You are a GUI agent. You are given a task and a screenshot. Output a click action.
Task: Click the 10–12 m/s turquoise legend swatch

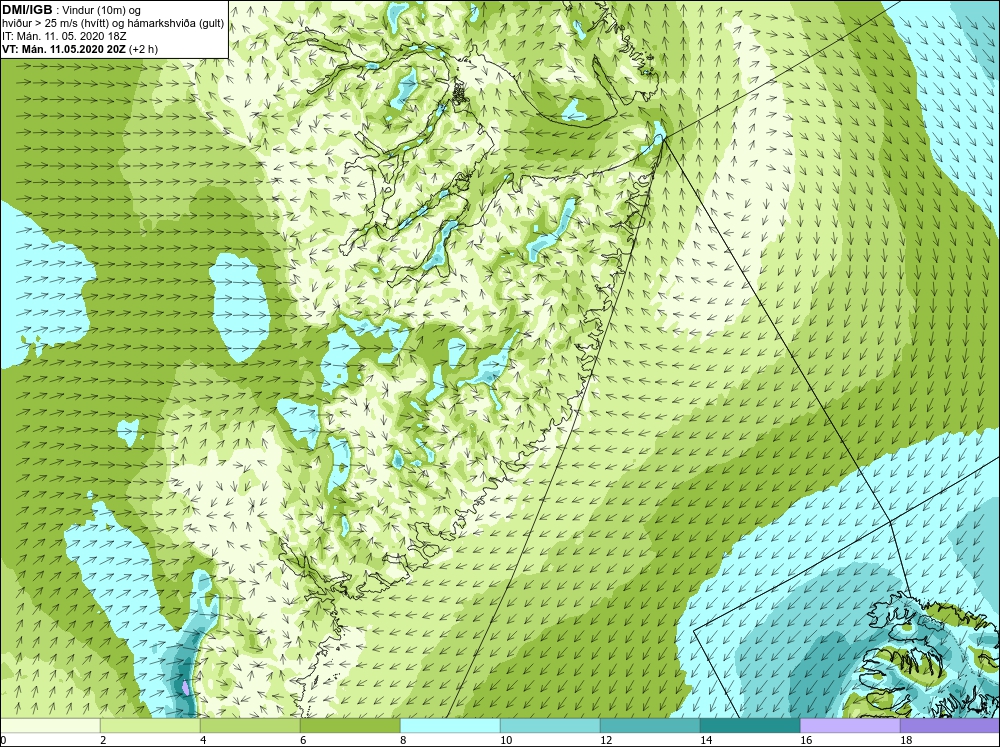550,726
